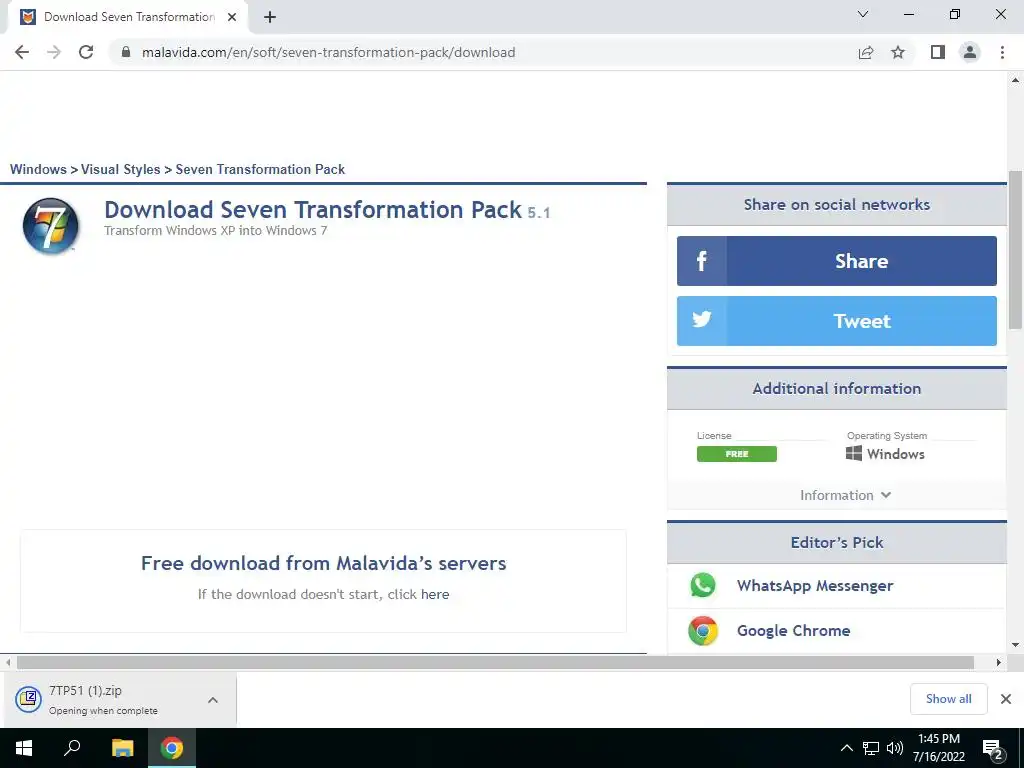Click the Facebook f icon

701,261
